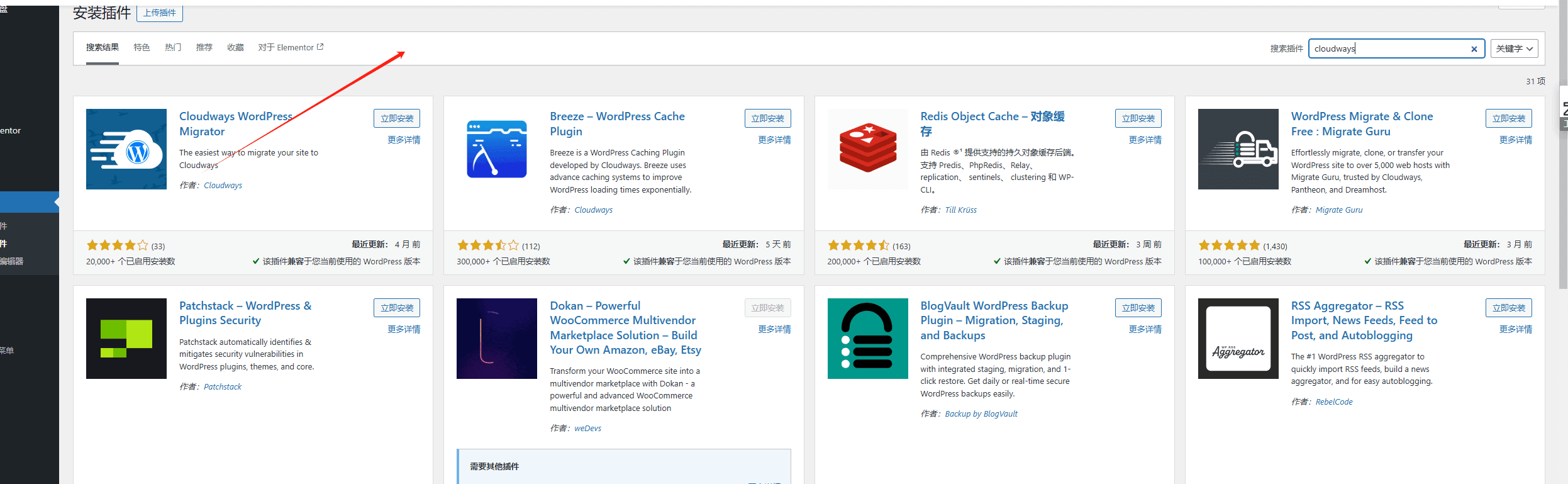Image resolution: width=1568 pixels, height=484 pixels.
Task: Open 更多详情 for Cloudways WordPress Migrator
Action: click(404, 140)
